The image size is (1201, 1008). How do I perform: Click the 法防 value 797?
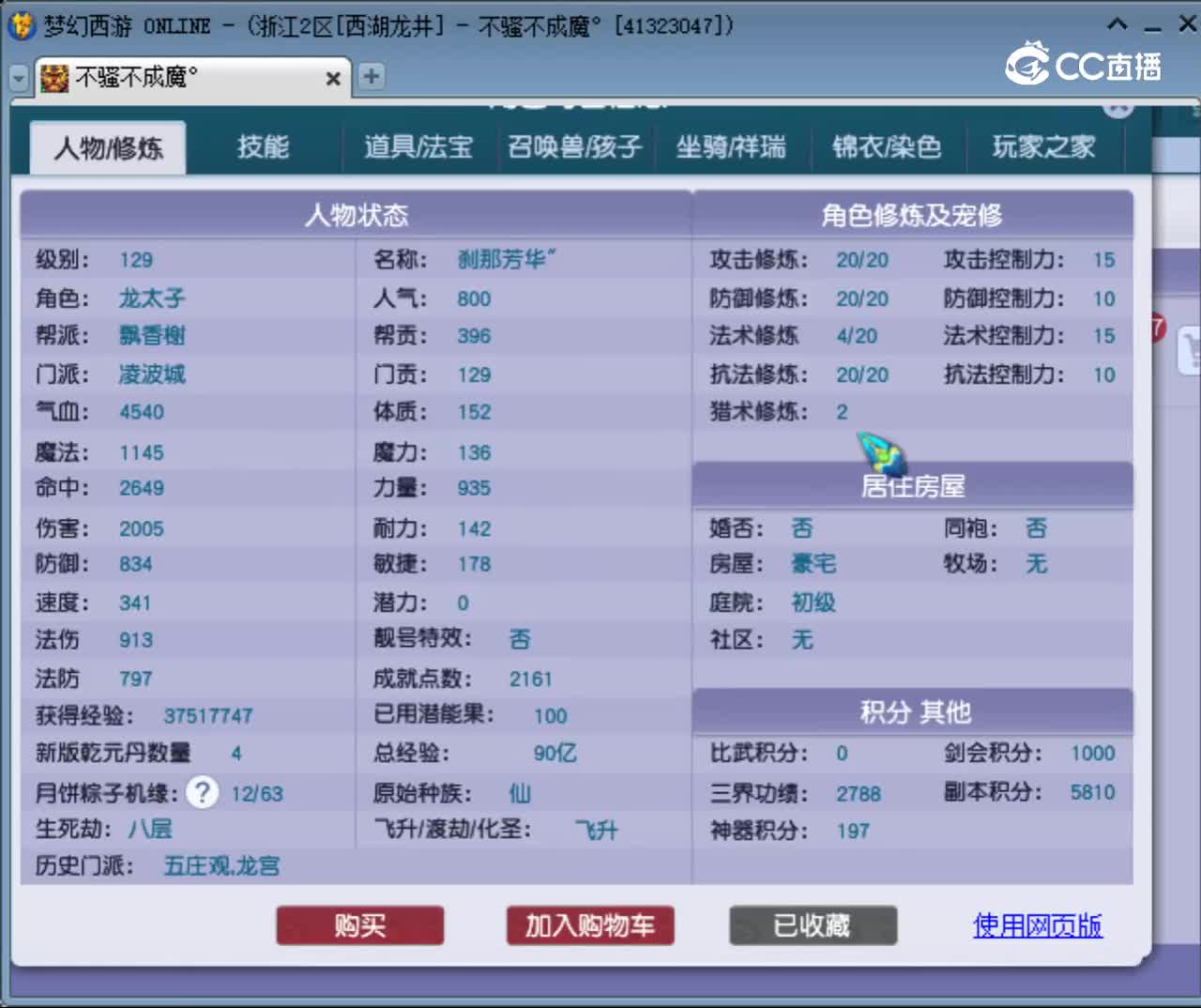tap(136, 679)
